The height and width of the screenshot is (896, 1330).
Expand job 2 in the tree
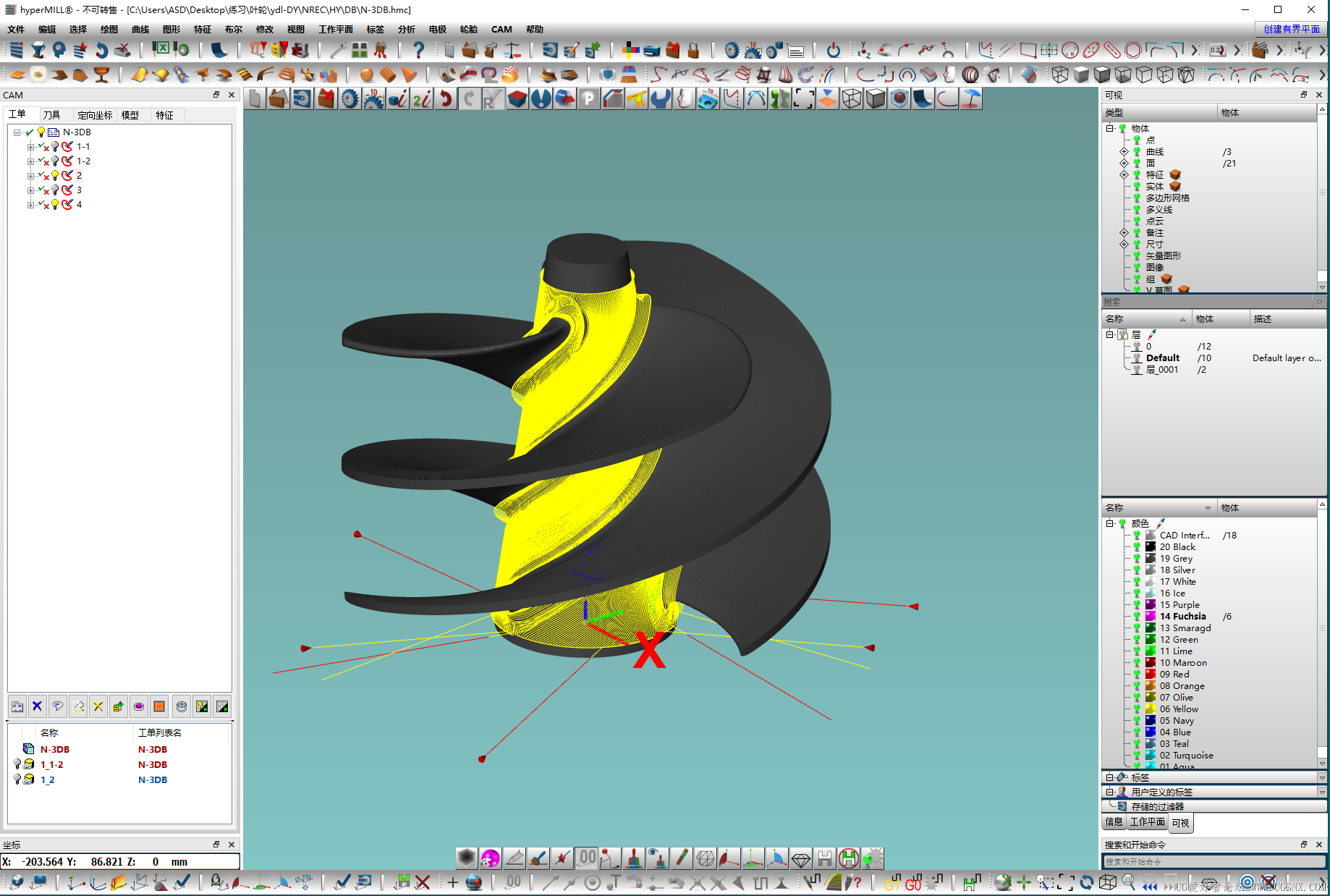(30, 176)
